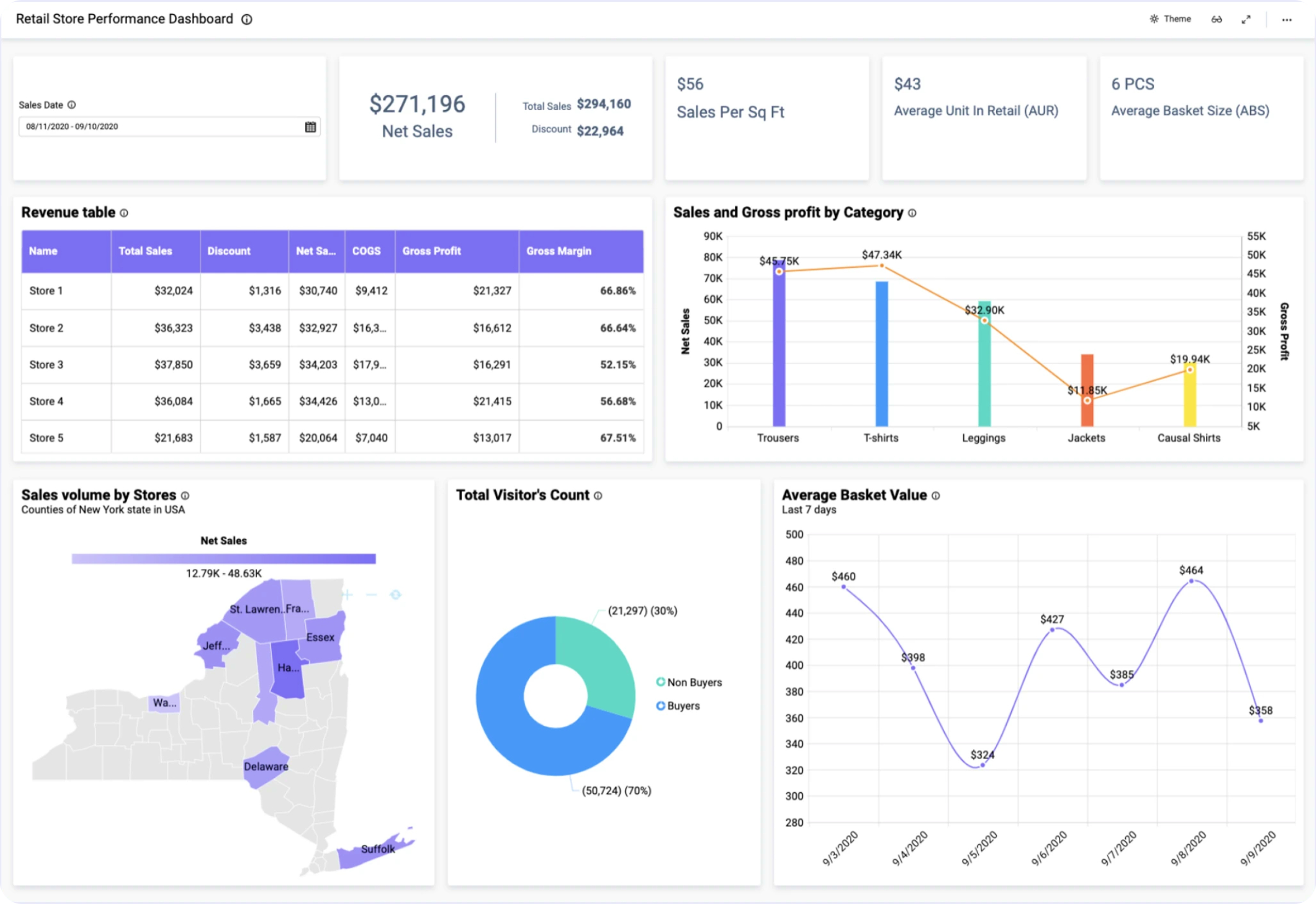The width and height of the screenshot is (1316, 904).
Task: Reset the map view with the refresh icon
Action: [395, 595]
